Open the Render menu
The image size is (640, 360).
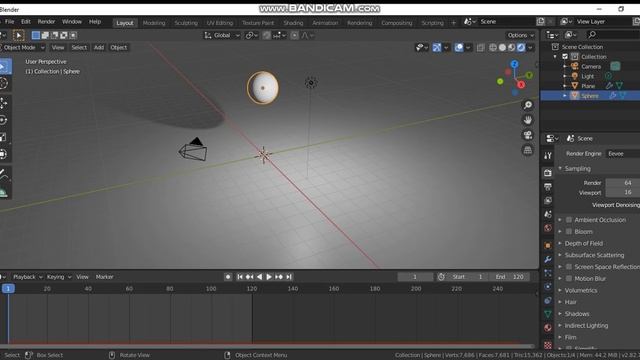click(46, 22)
